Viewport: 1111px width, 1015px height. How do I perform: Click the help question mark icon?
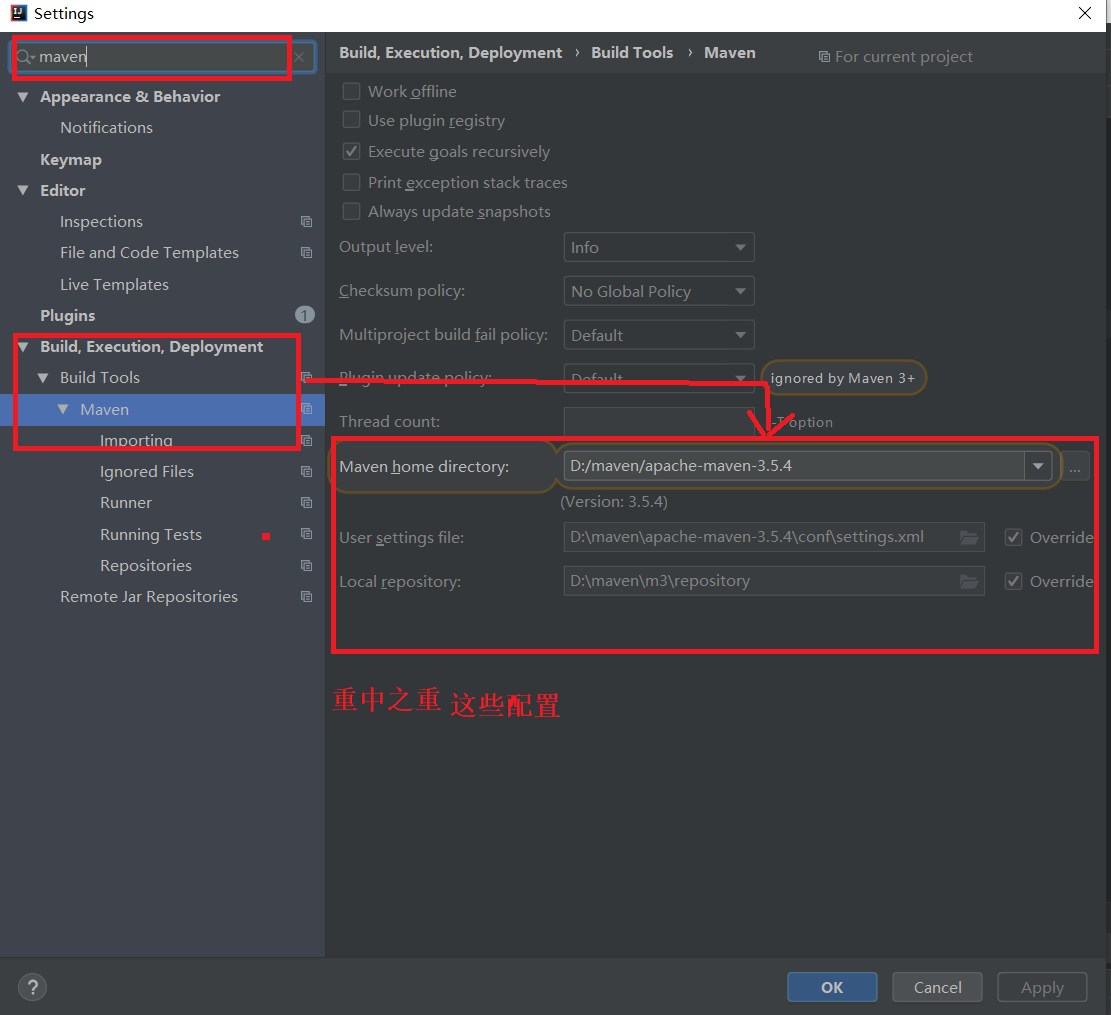point(32,987)
